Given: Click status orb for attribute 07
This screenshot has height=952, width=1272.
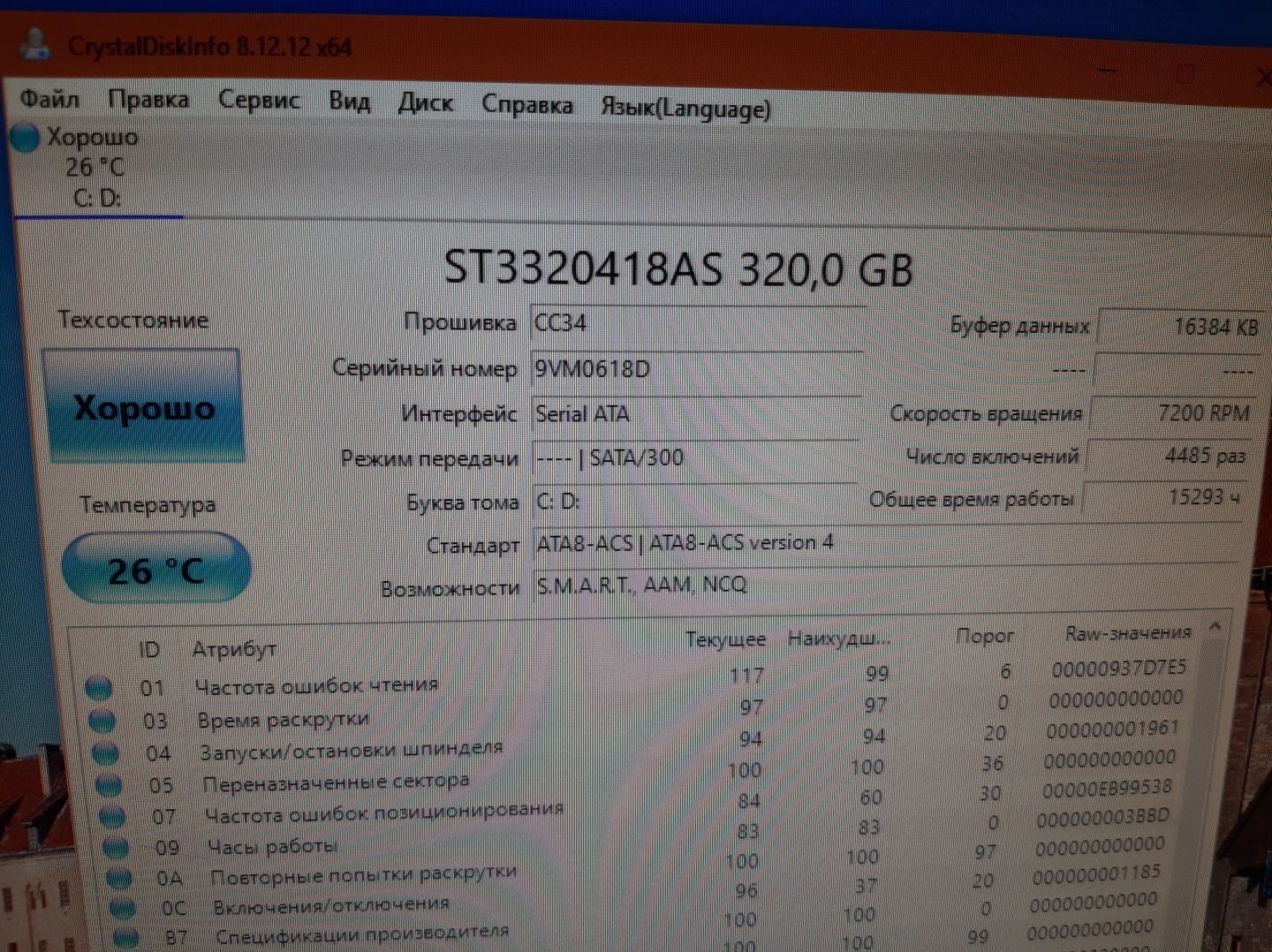Looking at the screenshot, I should pyautogui.click(x=113, y=817).
